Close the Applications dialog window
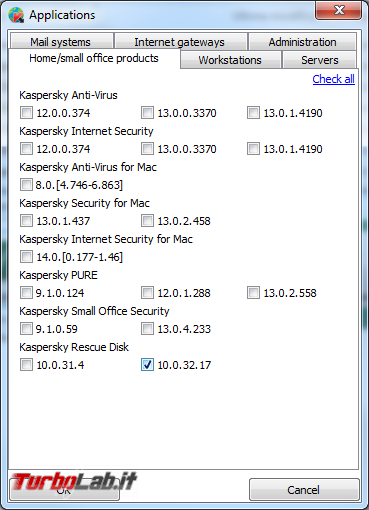The image size is (369, 510). [x=338, y=10]
